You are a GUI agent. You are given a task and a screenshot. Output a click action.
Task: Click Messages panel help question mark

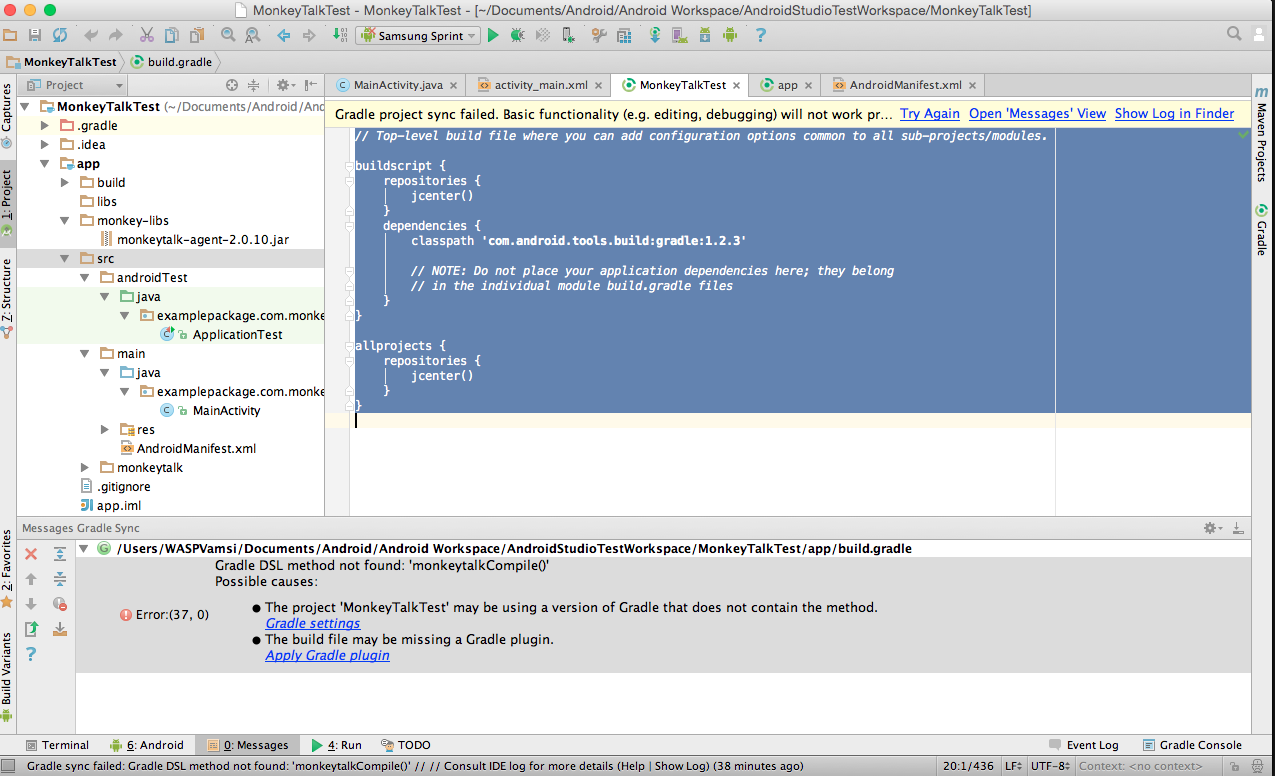(x=31, y=654)
